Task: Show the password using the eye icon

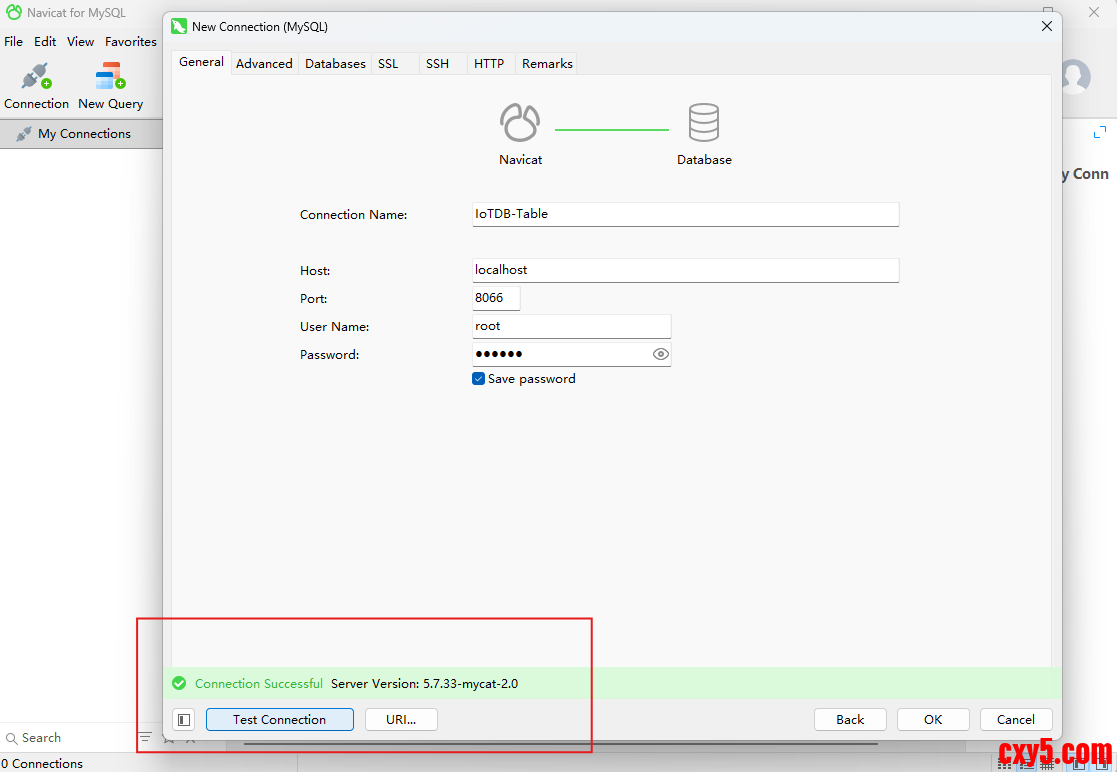Action: (x=660, y=354)
